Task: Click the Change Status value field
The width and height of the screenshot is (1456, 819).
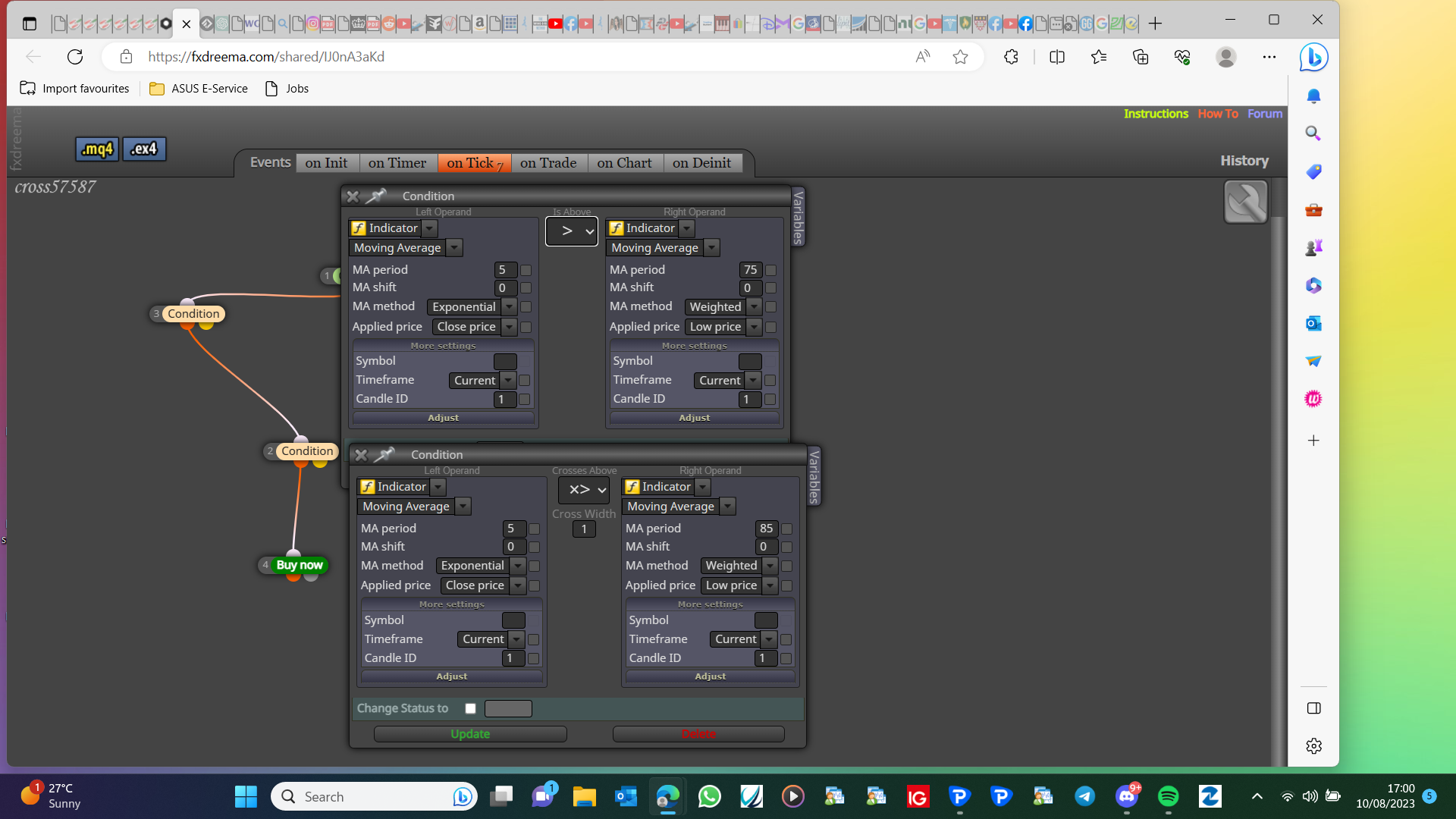Action: coord(508,708)
